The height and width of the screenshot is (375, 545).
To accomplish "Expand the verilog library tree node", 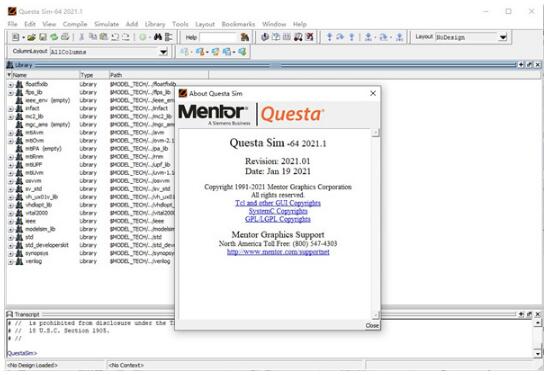I will (11, 261).
